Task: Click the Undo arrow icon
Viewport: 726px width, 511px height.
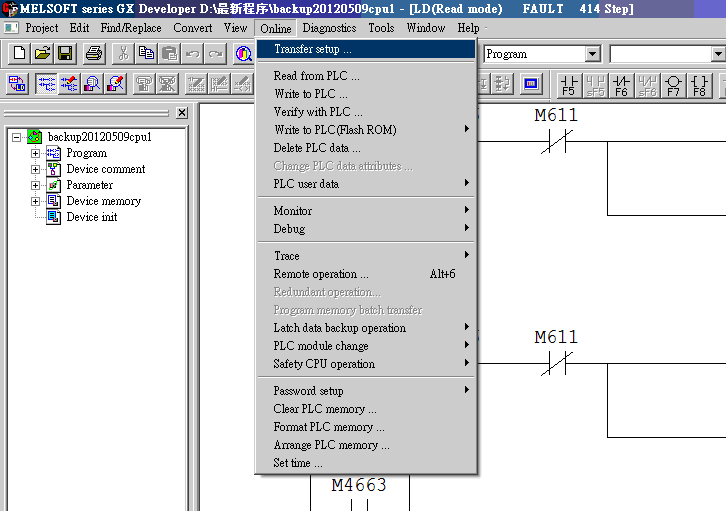Action: [x=193, y=53]
